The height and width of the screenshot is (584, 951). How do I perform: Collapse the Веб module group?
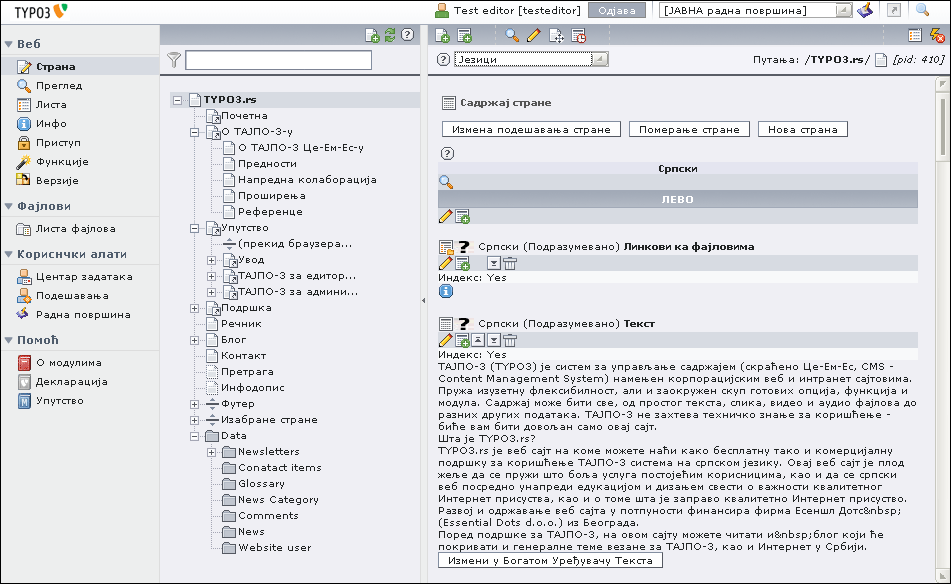pos(8,44)
